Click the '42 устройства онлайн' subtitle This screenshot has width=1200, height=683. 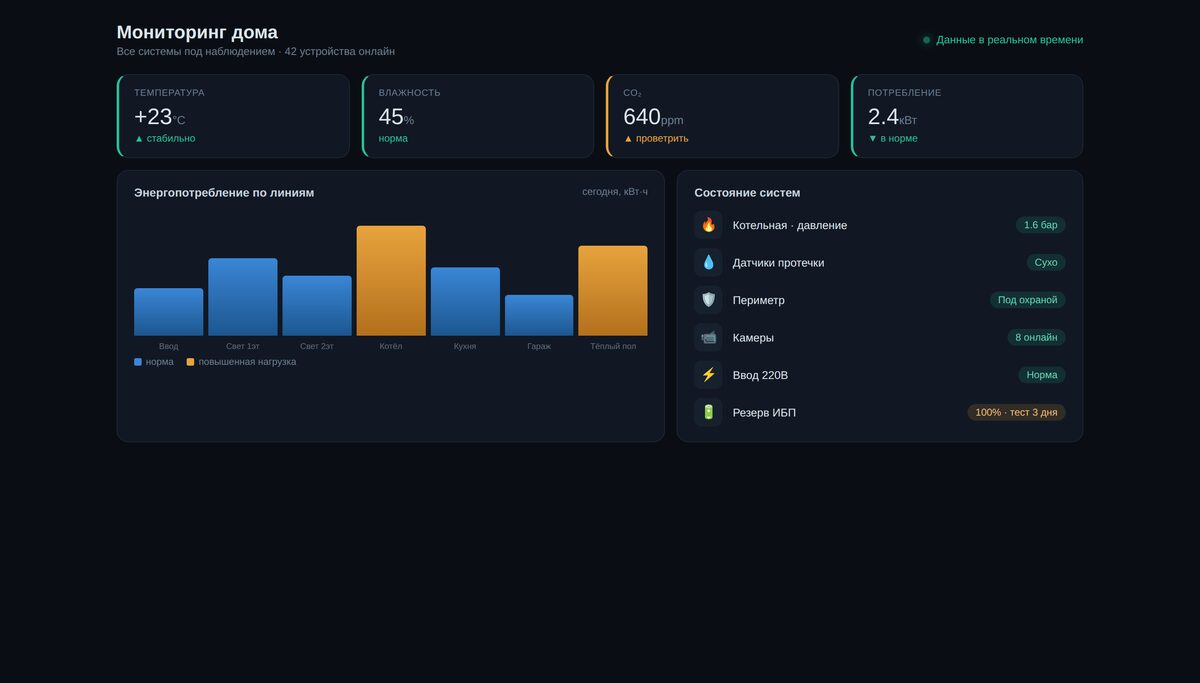pos(340,51)
